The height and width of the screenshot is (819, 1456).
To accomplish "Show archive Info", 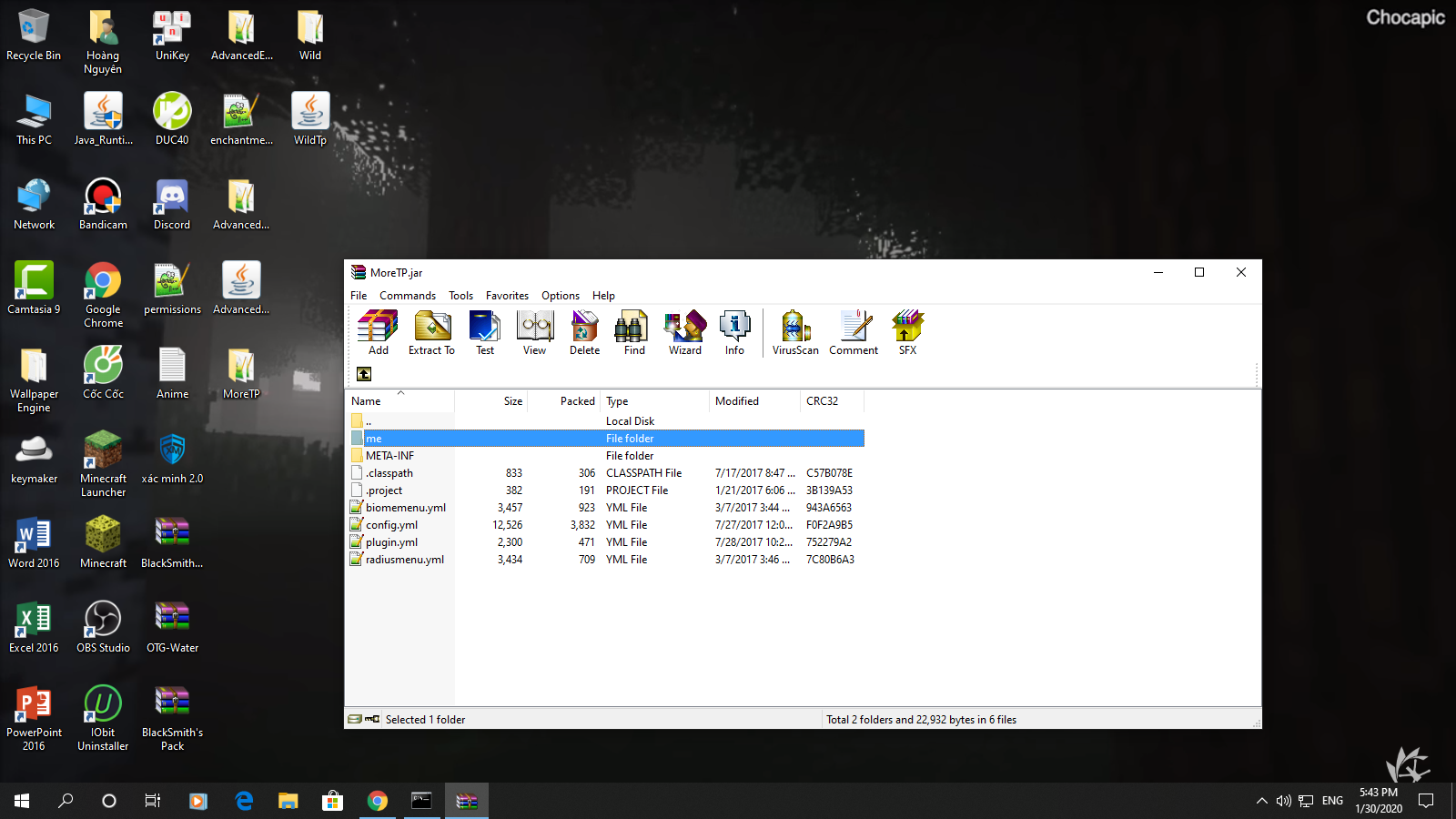I will (x=734, y=332).
